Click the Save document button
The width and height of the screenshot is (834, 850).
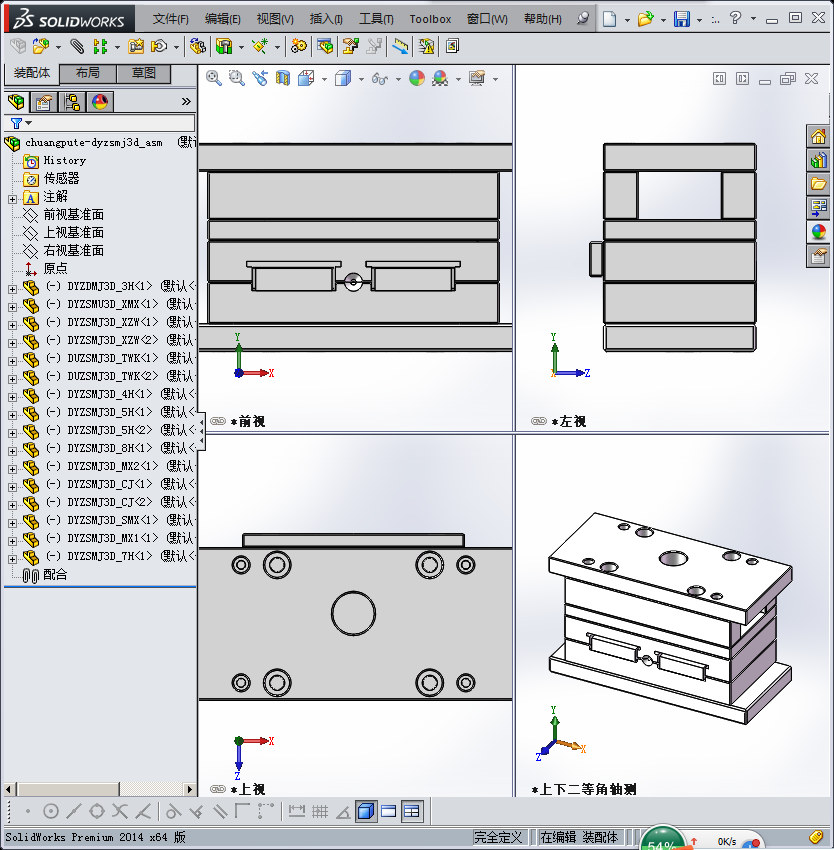coord(682,19)
